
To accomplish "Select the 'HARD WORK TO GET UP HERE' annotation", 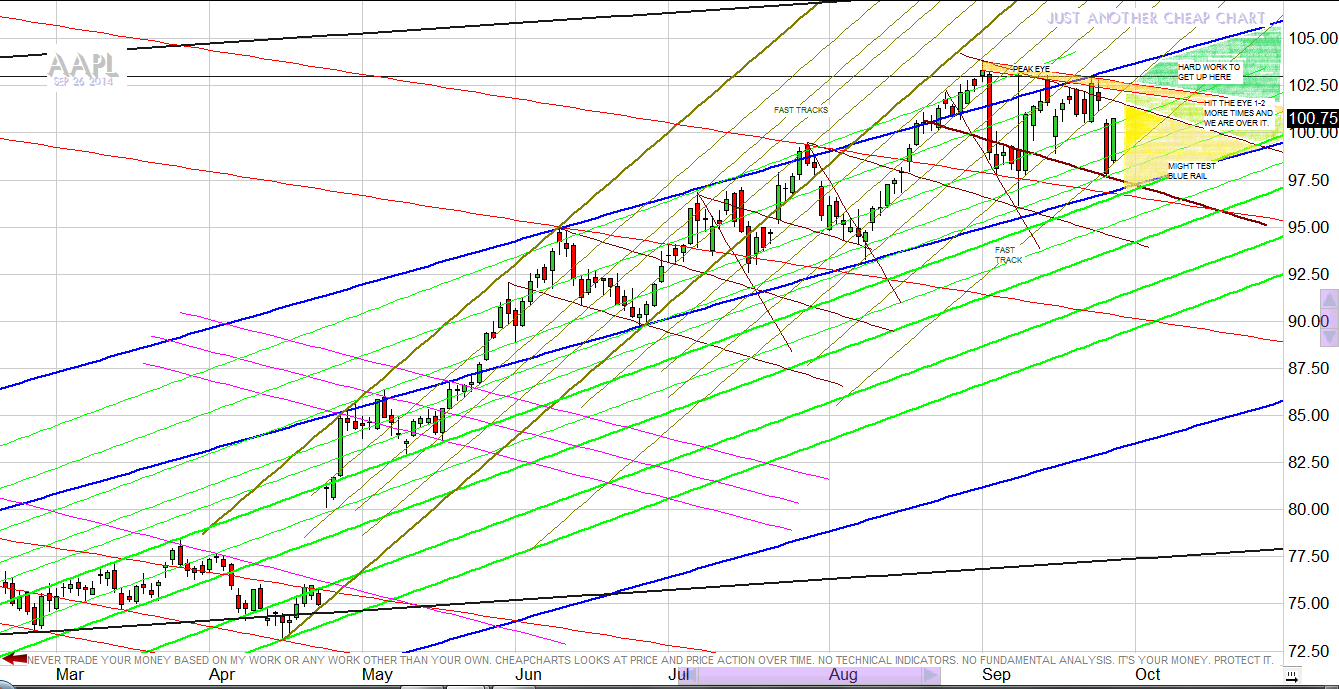I will point(1208,72).
